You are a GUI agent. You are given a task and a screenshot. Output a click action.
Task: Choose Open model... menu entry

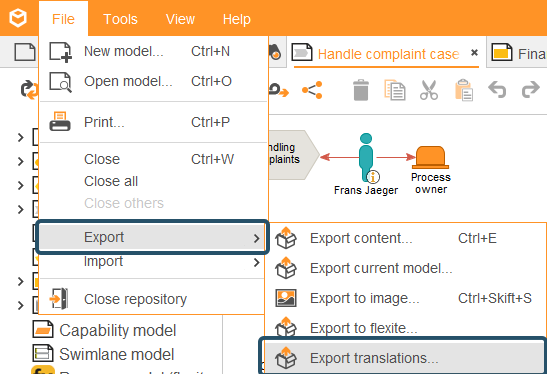point(153,81)
